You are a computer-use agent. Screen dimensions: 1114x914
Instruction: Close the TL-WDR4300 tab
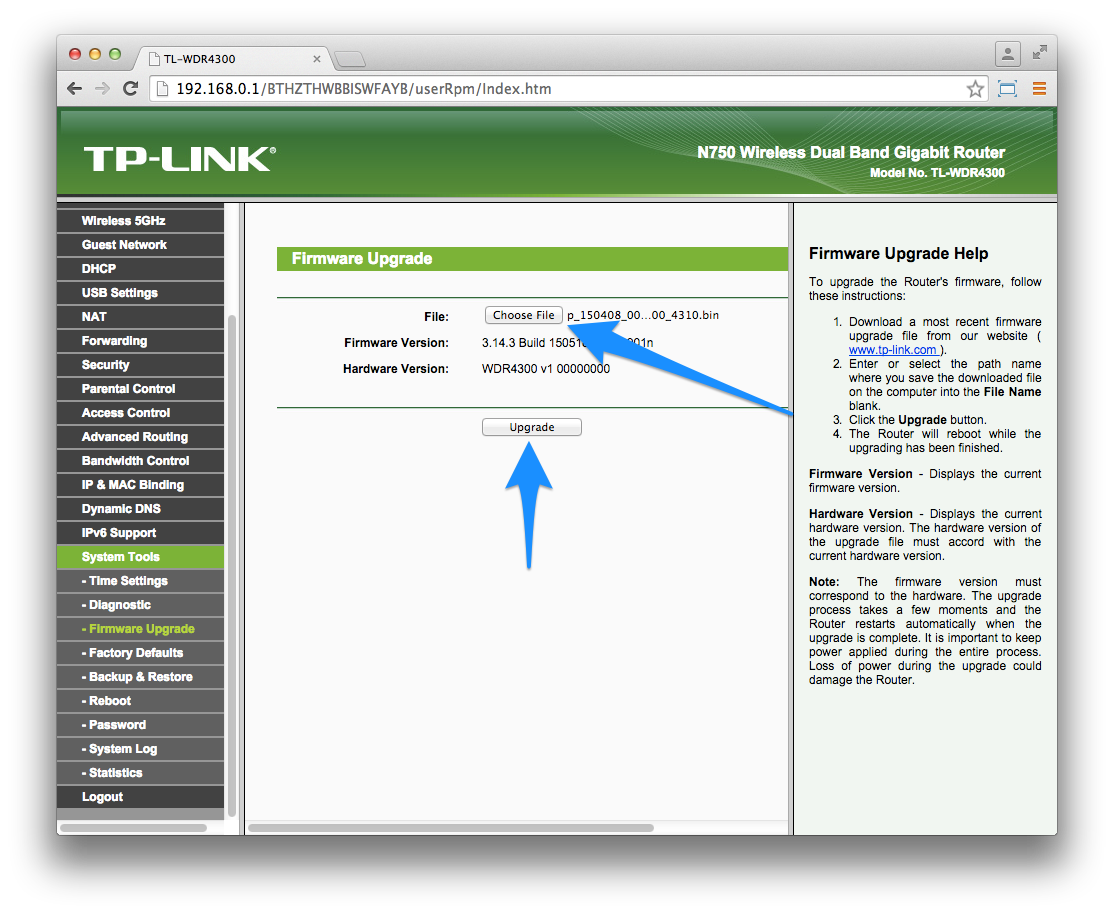[x=317, y=59]
